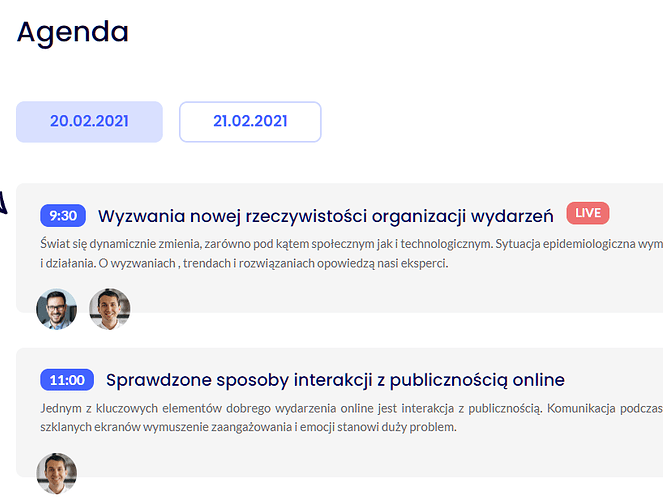Open second speaker avatar in 9:30 session

click(x=109, y=309)
